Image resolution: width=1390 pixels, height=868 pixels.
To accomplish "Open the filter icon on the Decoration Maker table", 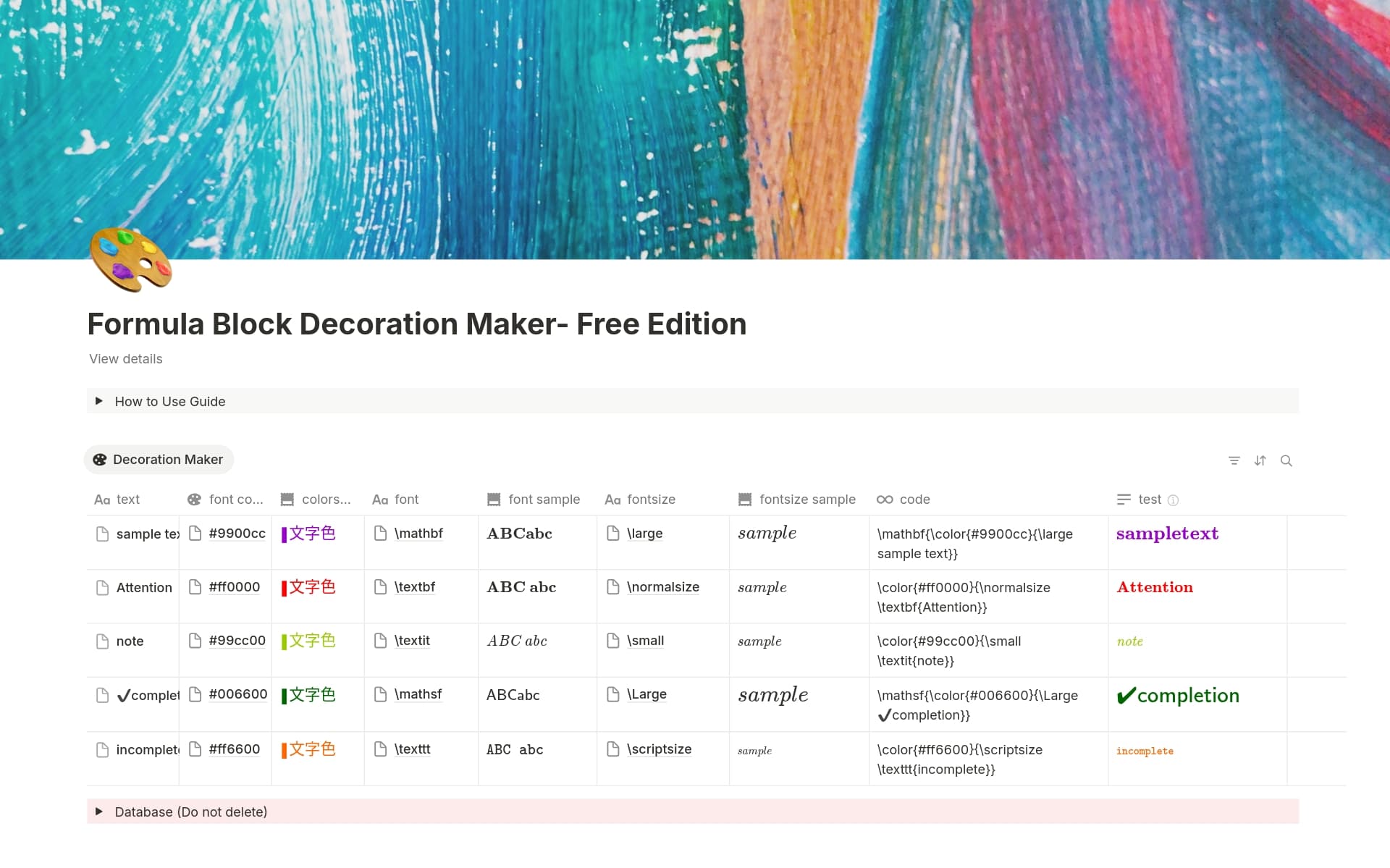I will [x=1234, y=460].
